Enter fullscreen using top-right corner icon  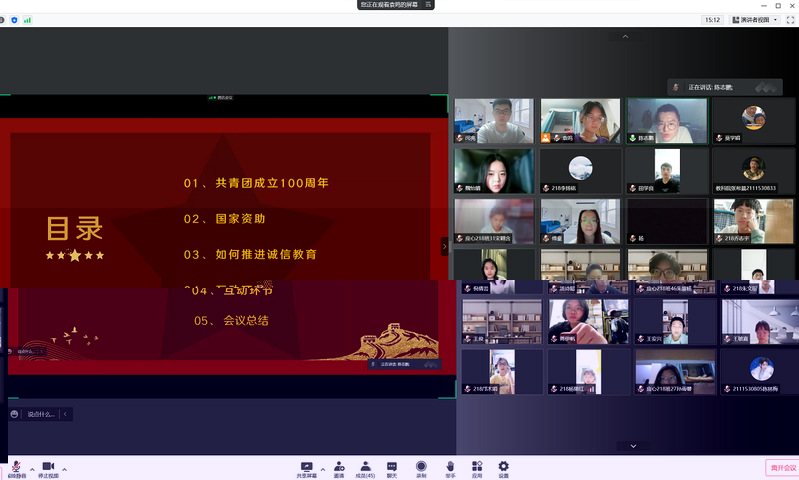coord(790,20)
